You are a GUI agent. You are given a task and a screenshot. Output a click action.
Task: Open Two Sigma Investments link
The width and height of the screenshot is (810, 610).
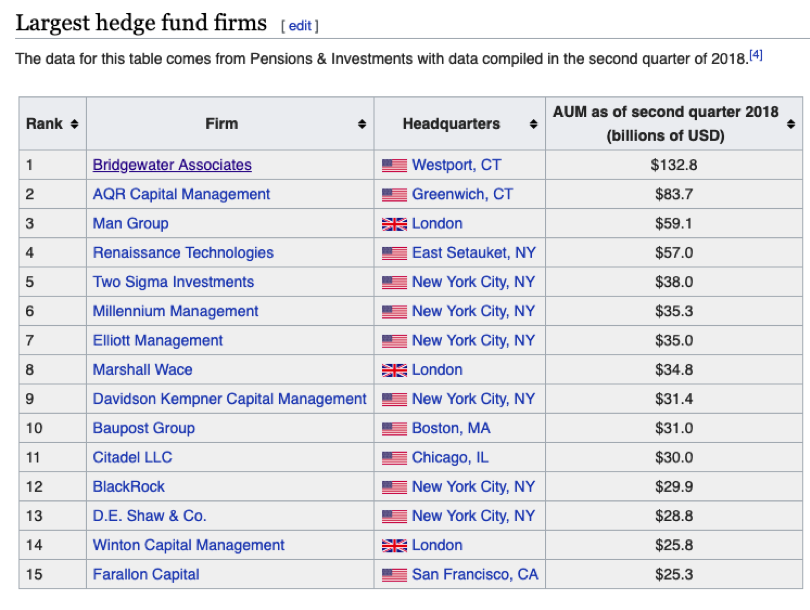point(173,282)
